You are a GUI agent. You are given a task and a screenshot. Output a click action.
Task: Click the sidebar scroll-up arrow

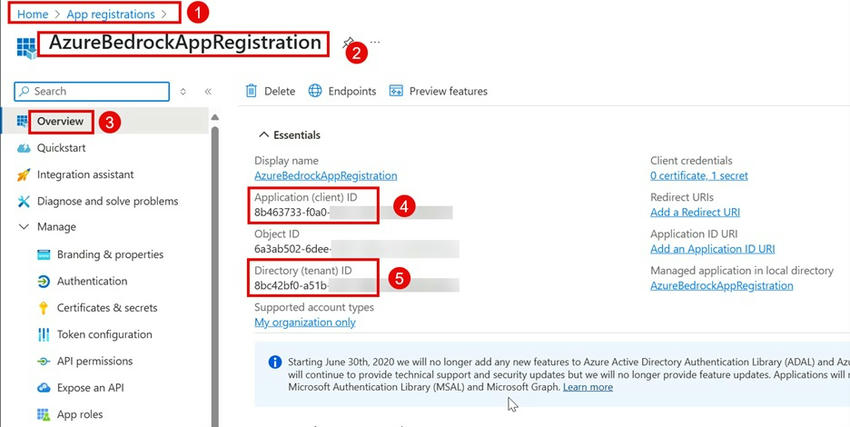(x=215, y=118)
